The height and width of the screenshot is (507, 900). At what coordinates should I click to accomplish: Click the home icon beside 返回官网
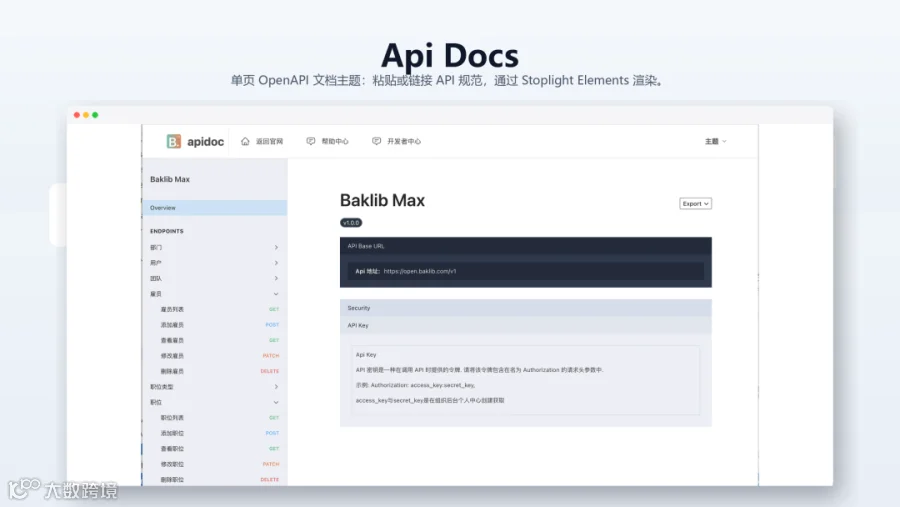(245, 141)
